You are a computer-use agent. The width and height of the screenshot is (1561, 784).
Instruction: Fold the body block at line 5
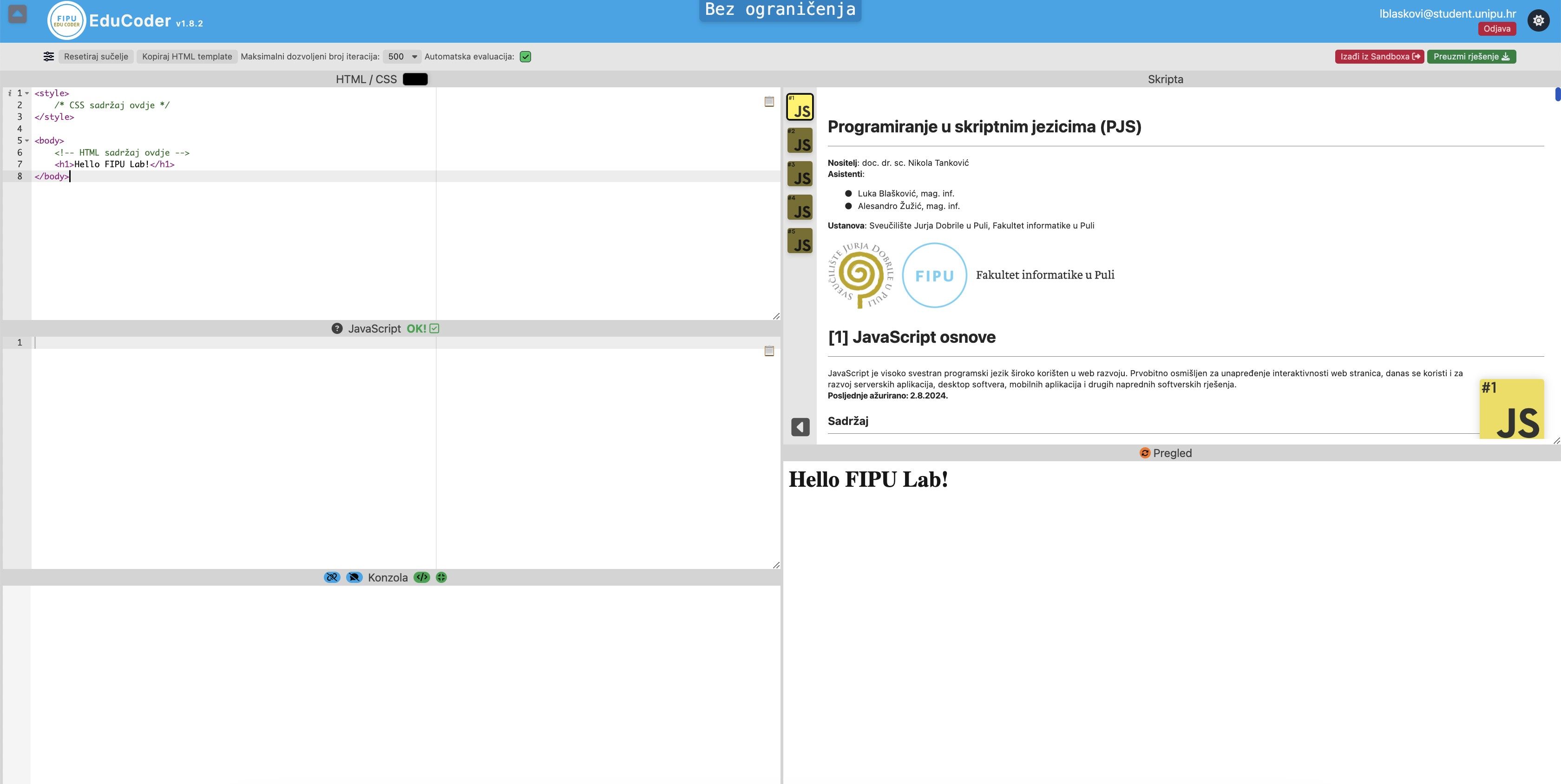point(26,141)
